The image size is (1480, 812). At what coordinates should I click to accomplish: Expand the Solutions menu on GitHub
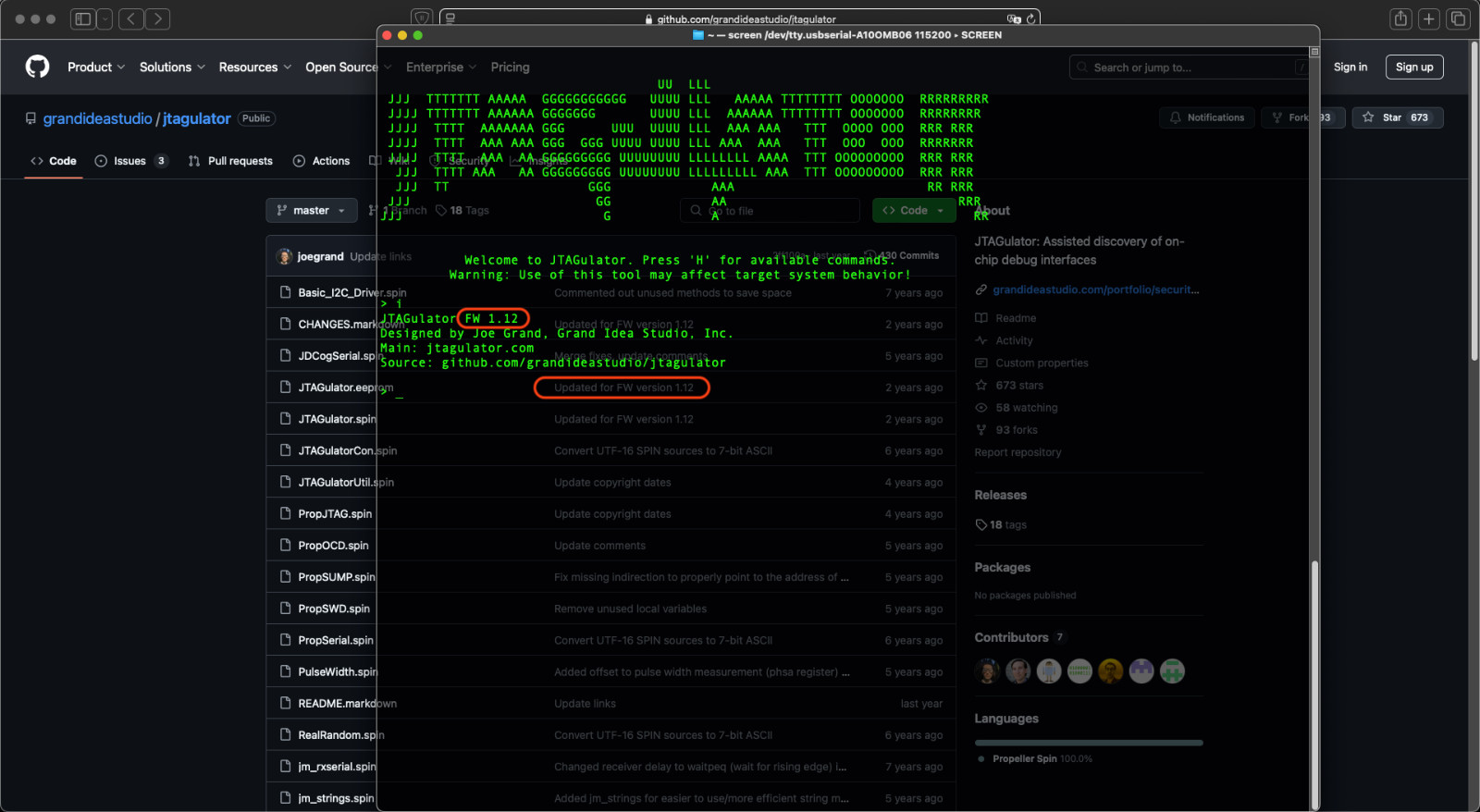tap(171, 67)
